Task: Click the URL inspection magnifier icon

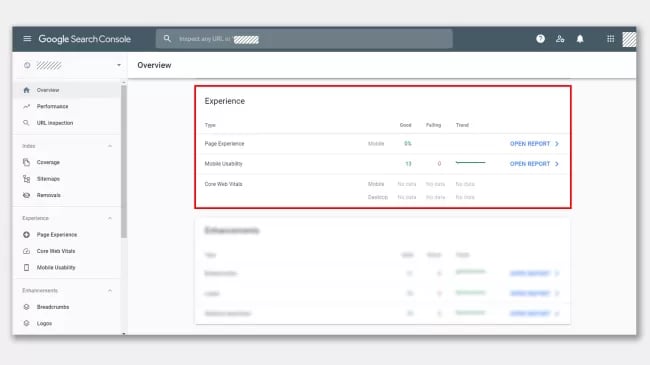Action: [26, 123]
